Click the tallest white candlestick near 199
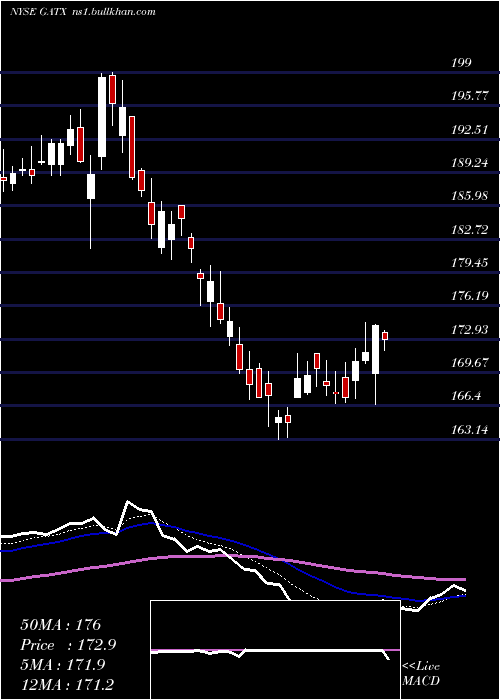500x700 pixels. pyautogui.click(x=102, y=117)
